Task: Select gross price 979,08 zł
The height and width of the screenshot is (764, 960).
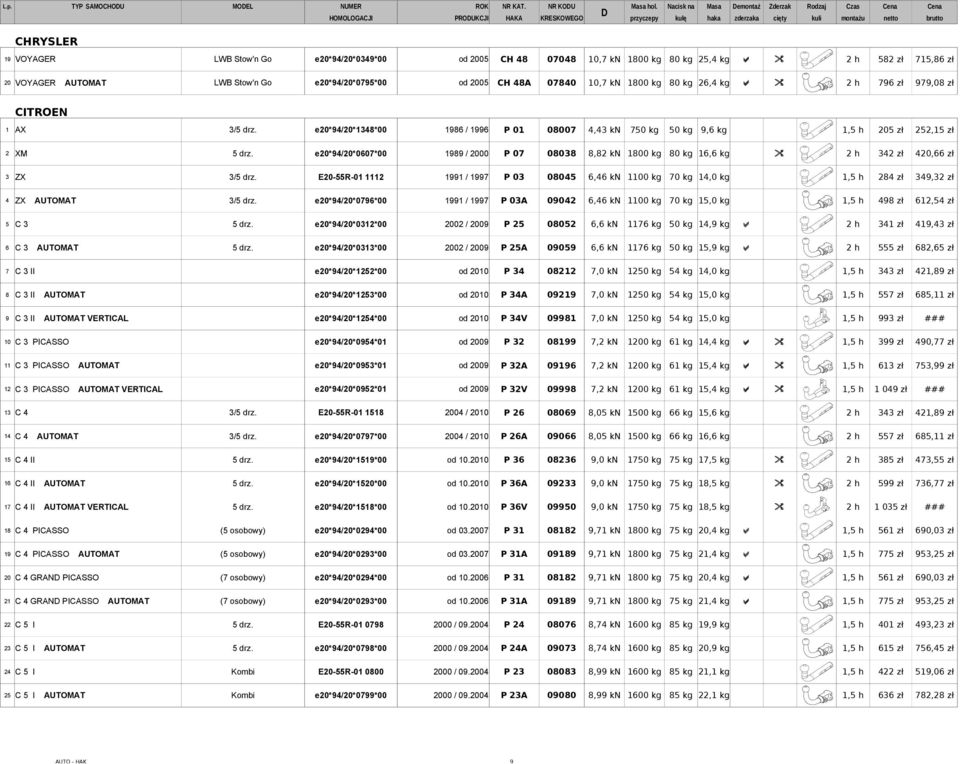Action: (x=934, y=83)
